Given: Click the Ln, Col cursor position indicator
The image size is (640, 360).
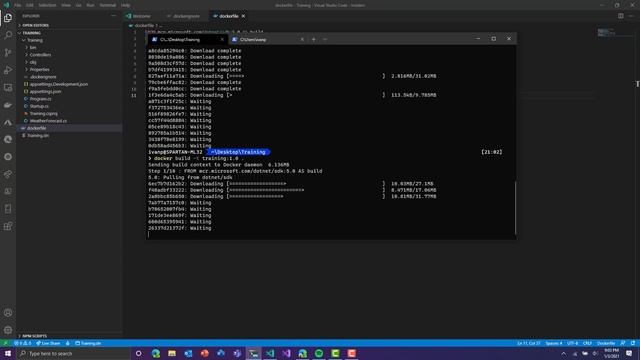Looking at the screenshot, I should pos(529,343).
